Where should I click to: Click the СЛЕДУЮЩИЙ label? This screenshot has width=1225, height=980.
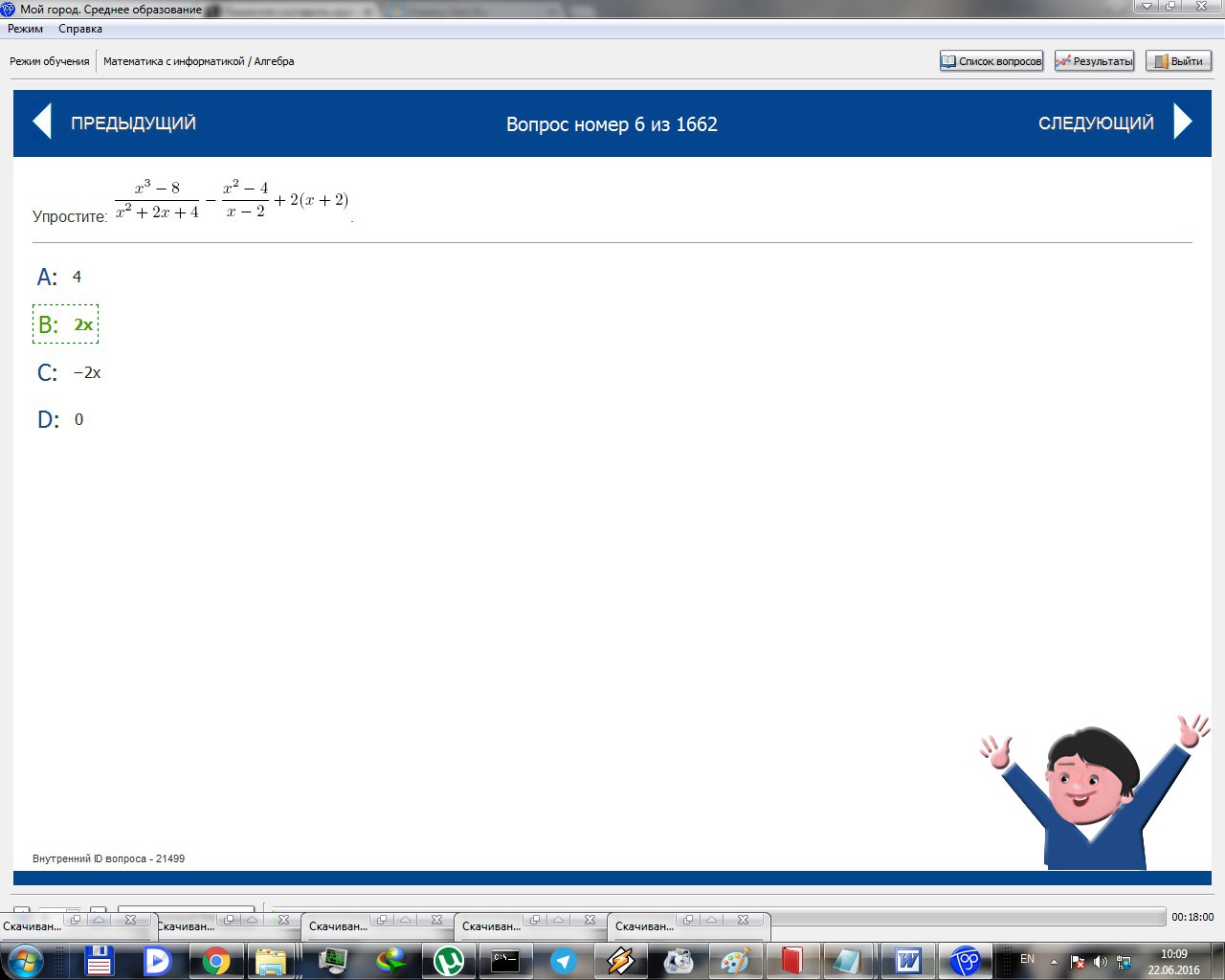[1096, 122]
